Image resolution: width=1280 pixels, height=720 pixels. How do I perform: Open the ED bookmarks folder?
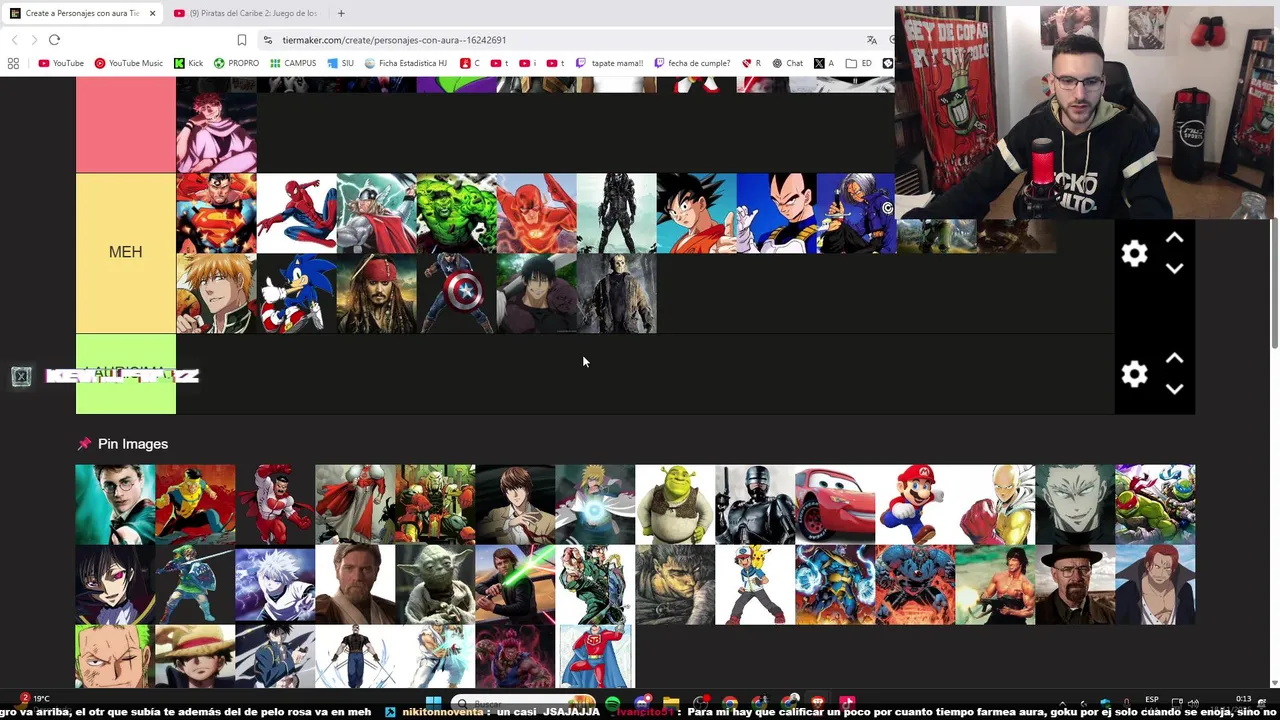(859, 63)
